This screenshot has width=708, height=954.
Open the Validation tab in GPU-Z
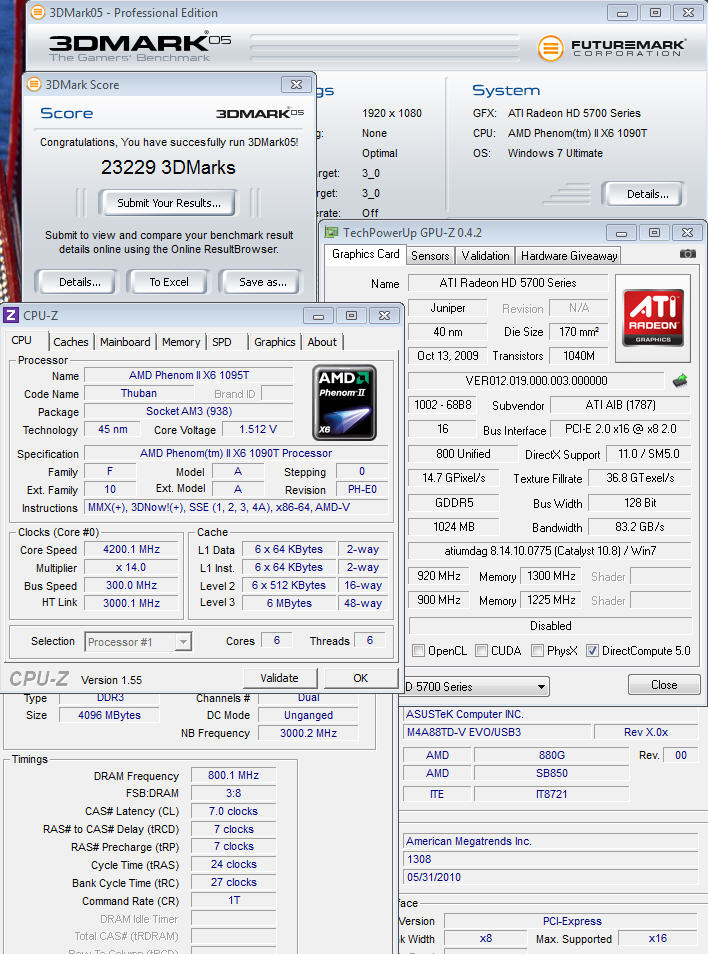[485, 256]
